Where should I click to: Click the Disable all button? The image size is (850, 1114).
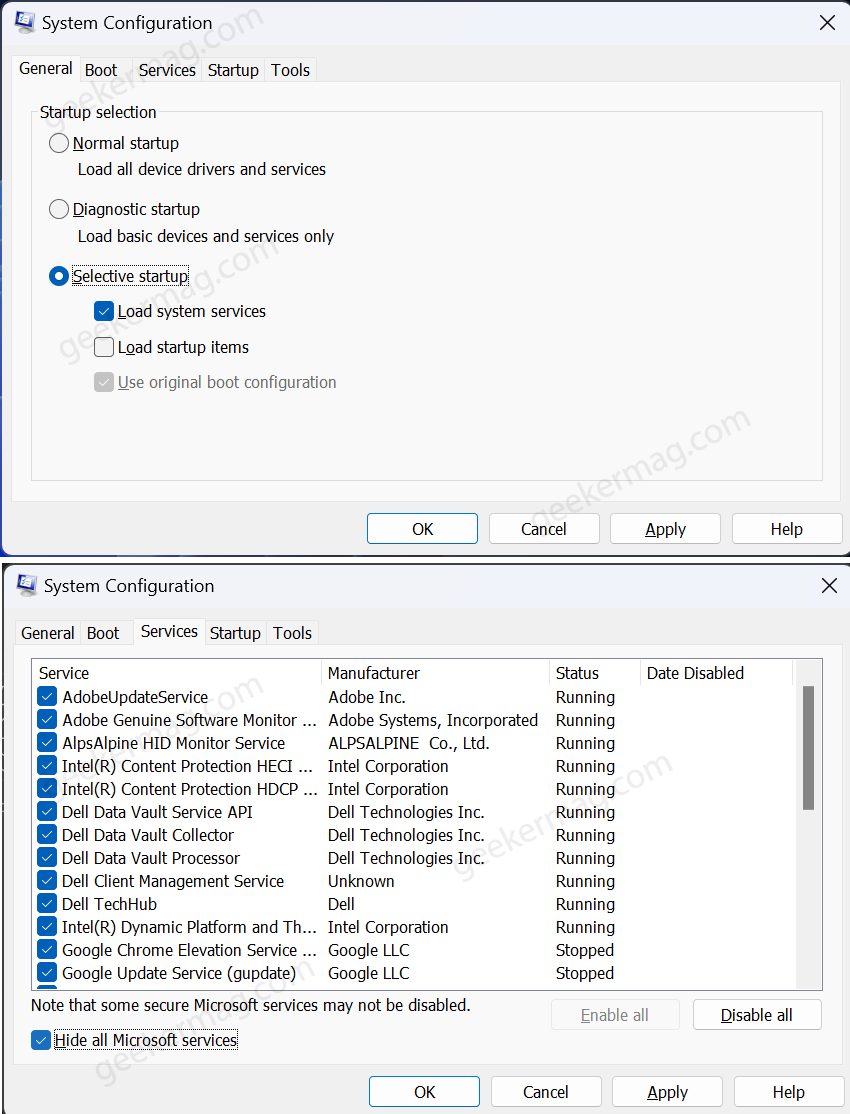click(x=757, y=1014)
